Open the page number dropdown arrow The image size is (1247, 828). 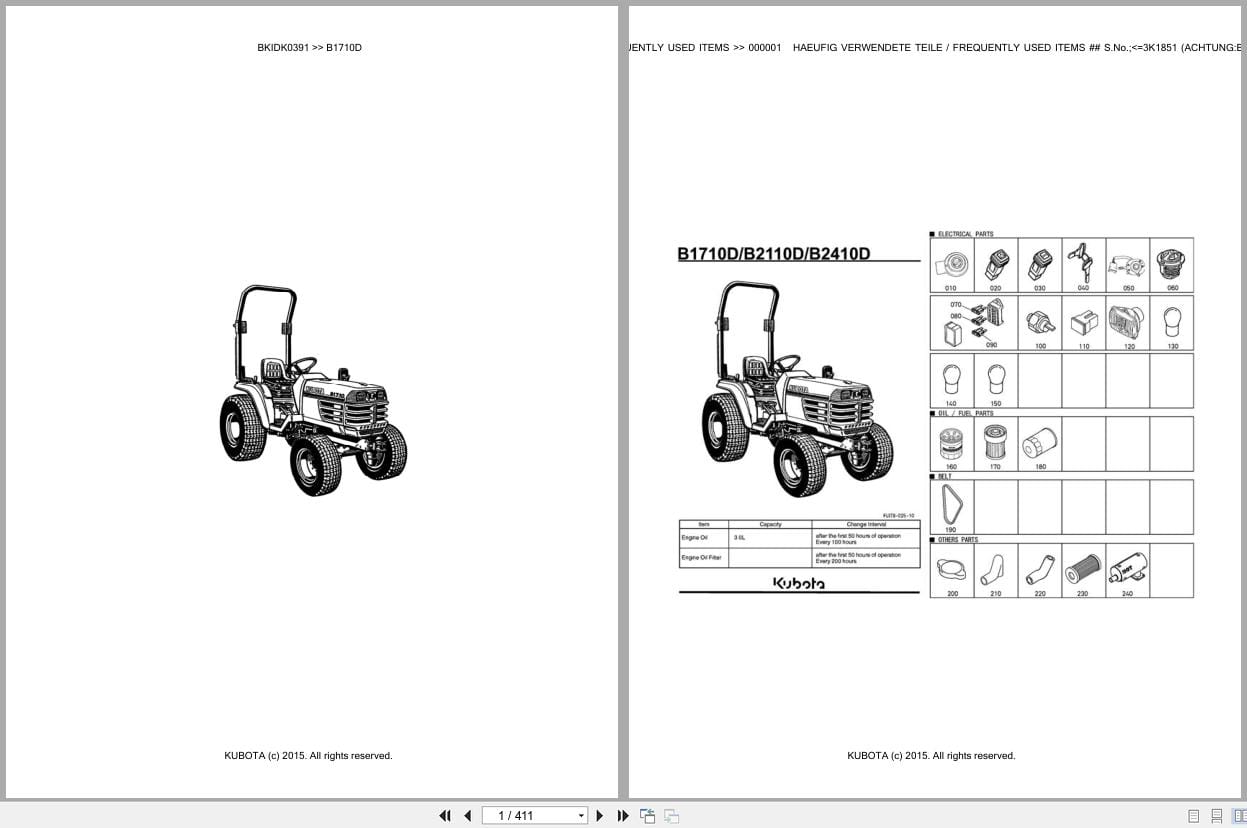coord(581,816)
